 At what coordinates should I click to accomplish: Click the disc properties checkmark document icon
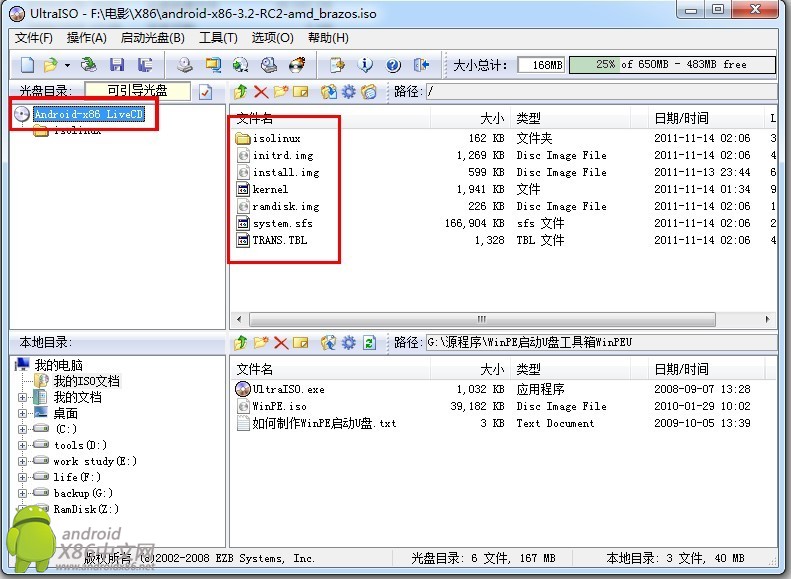pyautogui.click(x=205, y=92)
